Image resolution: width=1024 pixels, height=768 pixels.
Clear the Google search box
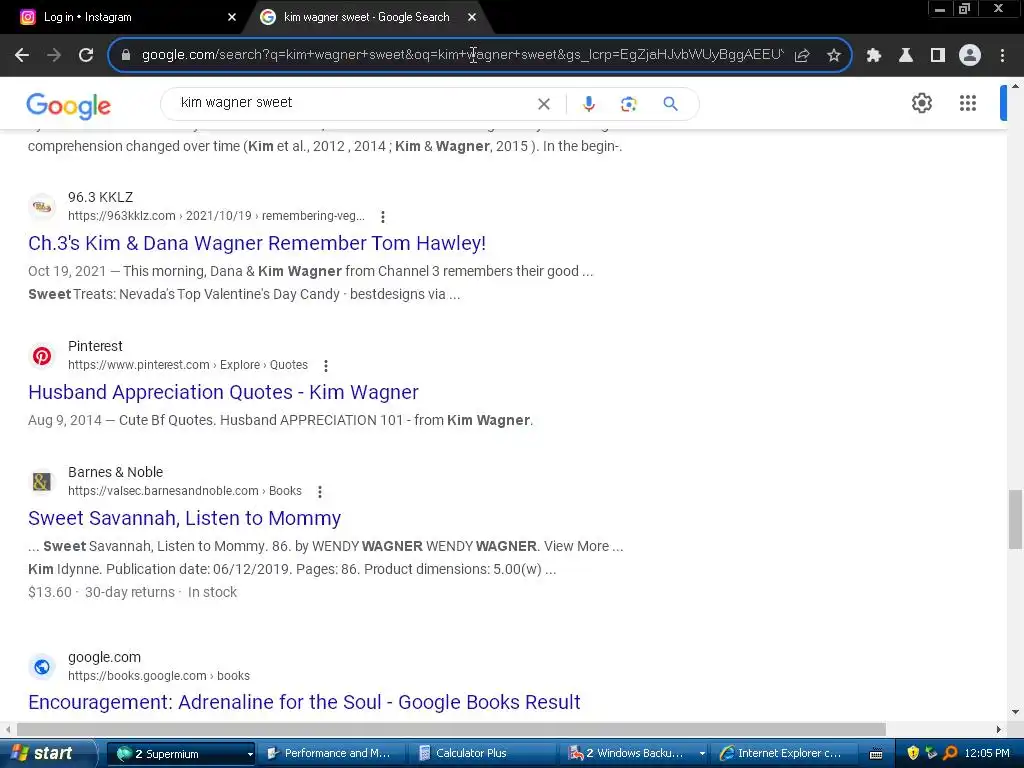pyautogui.click(x=543, y=104)
